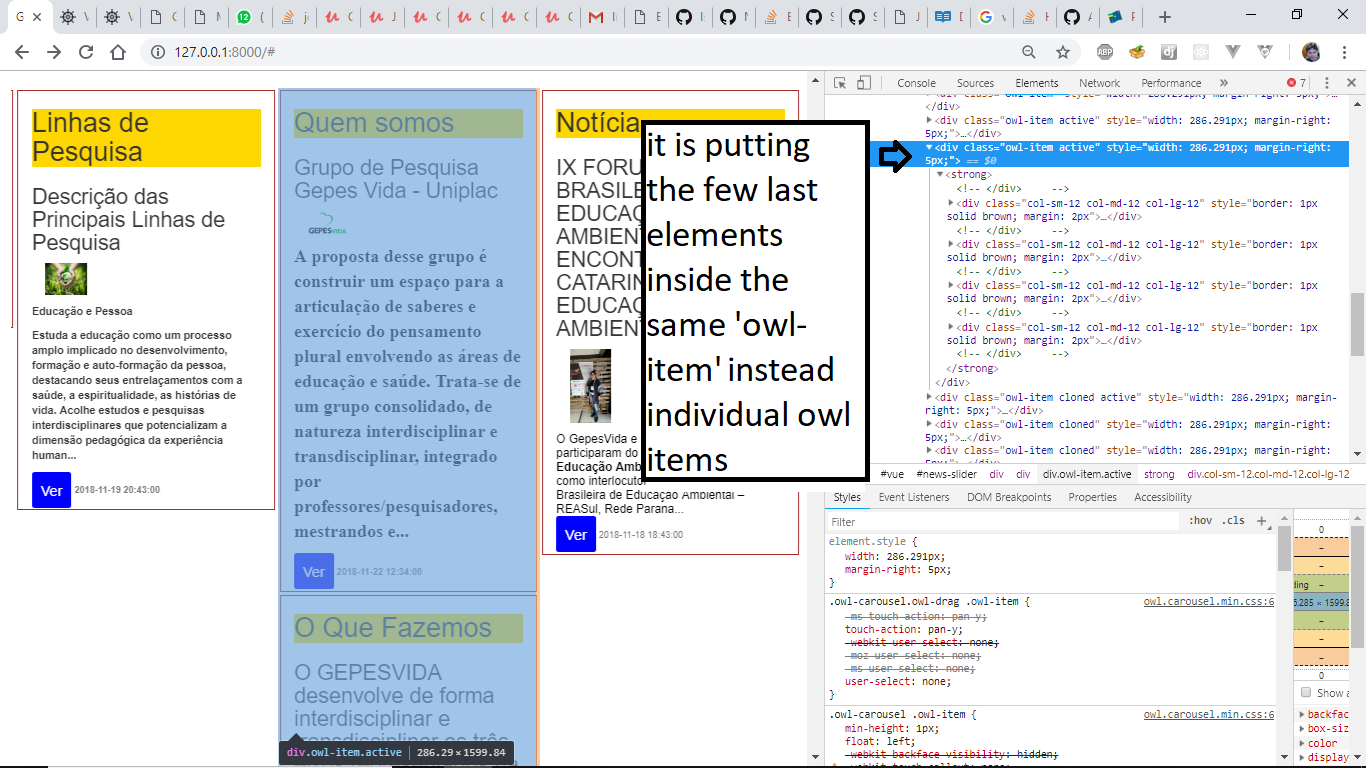Toggle the .cls class editor
The height and width of the screenshot is (768, 1366).
[x=1232, y=520]
